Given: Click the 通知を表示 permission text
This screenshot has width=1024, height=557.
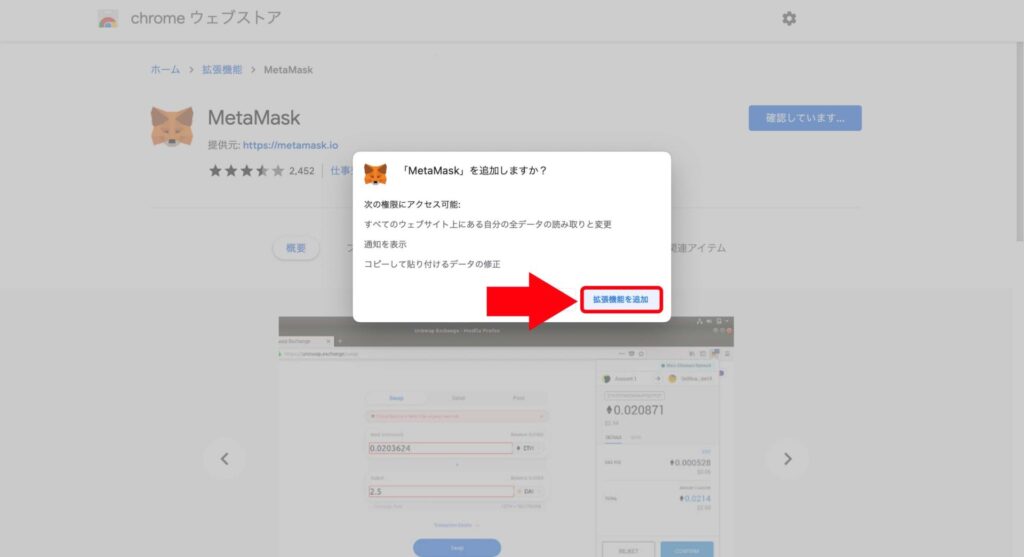Looking at the screenshot, I should [x=385, y=244].
